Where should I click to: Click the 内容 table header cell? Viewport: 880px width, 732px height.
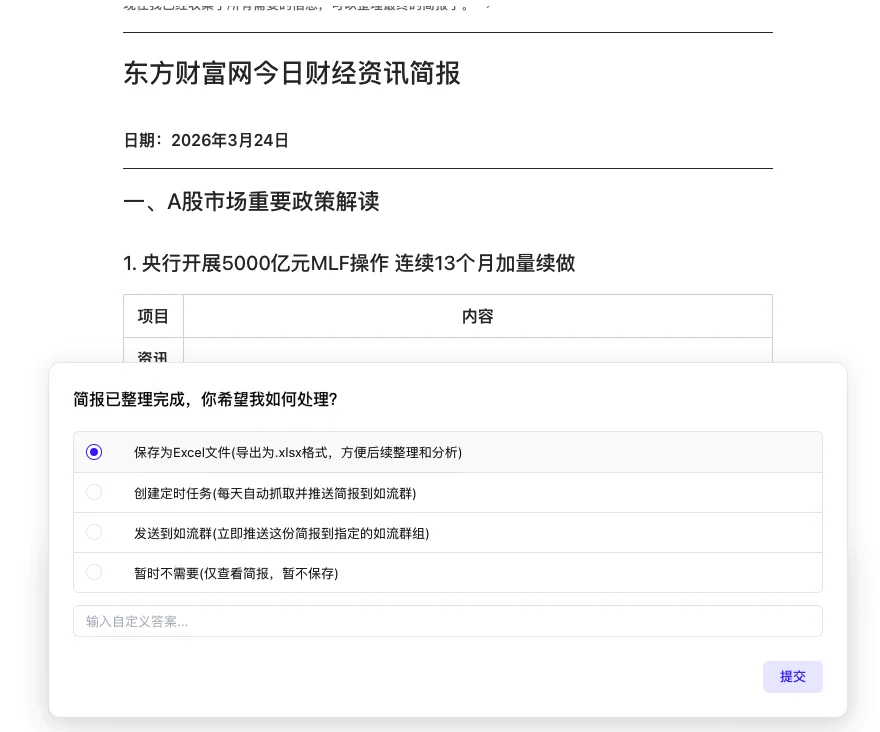tap(477, 316)
